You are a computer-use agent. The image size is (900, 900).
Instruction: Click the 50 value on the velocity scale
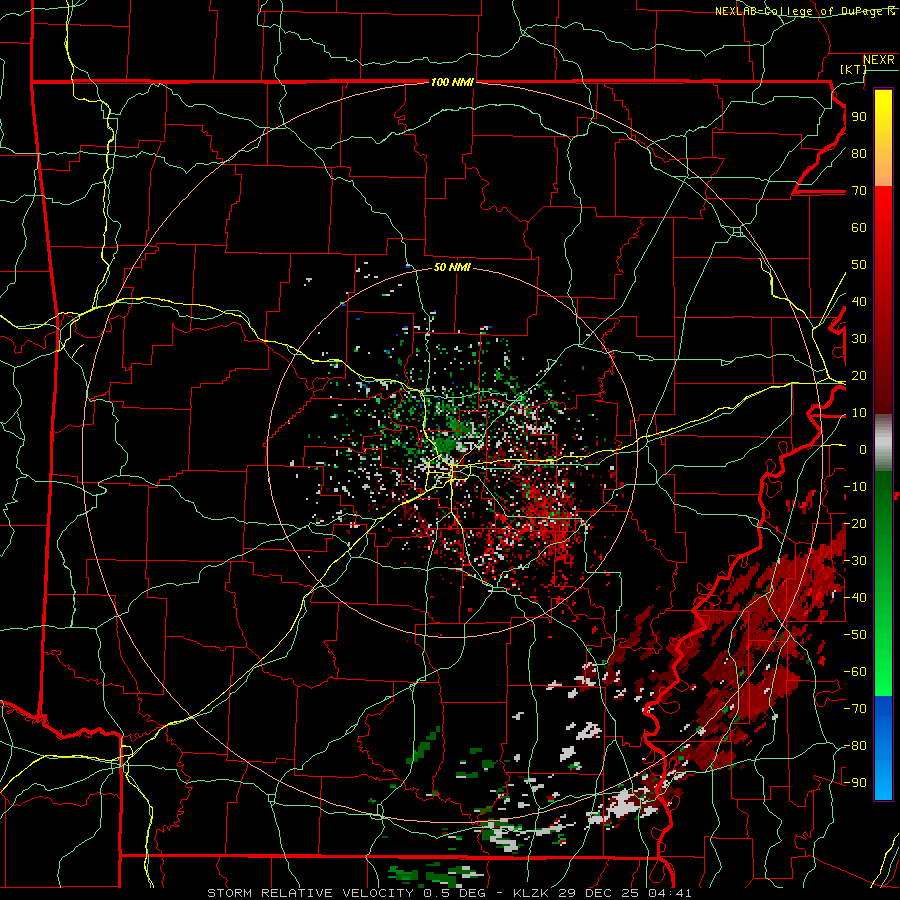click(x=859, y=265)
